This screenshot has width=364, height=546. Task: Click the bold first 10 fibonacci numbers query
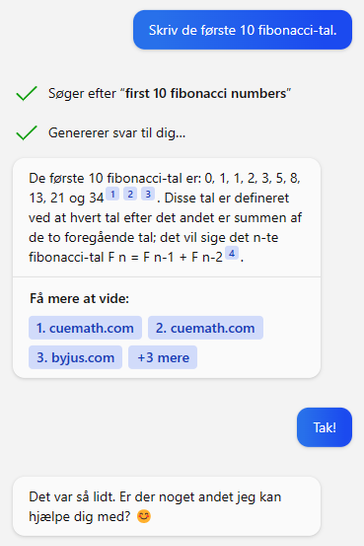pyautogui.click(x=206, y=93)
